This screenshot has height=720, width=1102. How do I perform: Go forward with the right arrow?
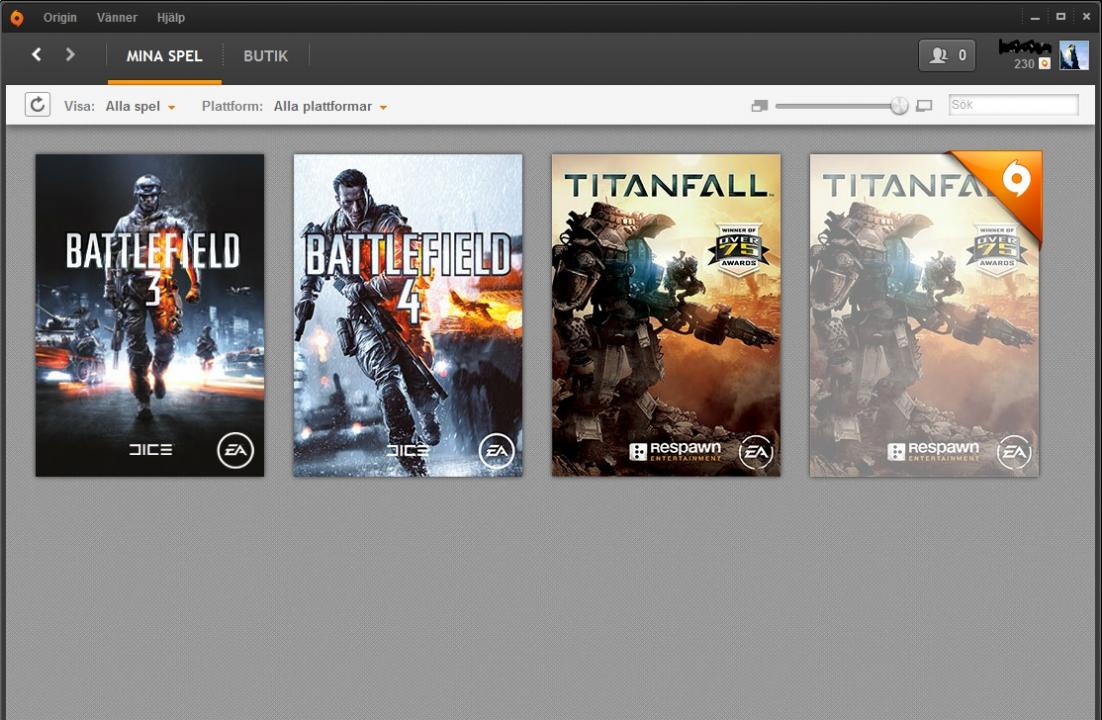point(70,55)
